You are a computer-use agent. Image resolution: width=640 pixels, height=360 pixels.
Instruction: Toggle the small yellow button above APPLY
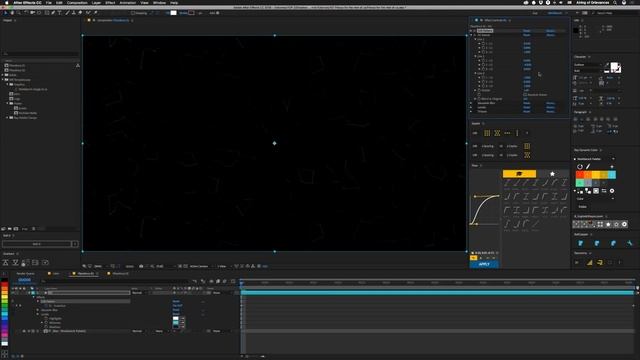click(x=473, y=258)
